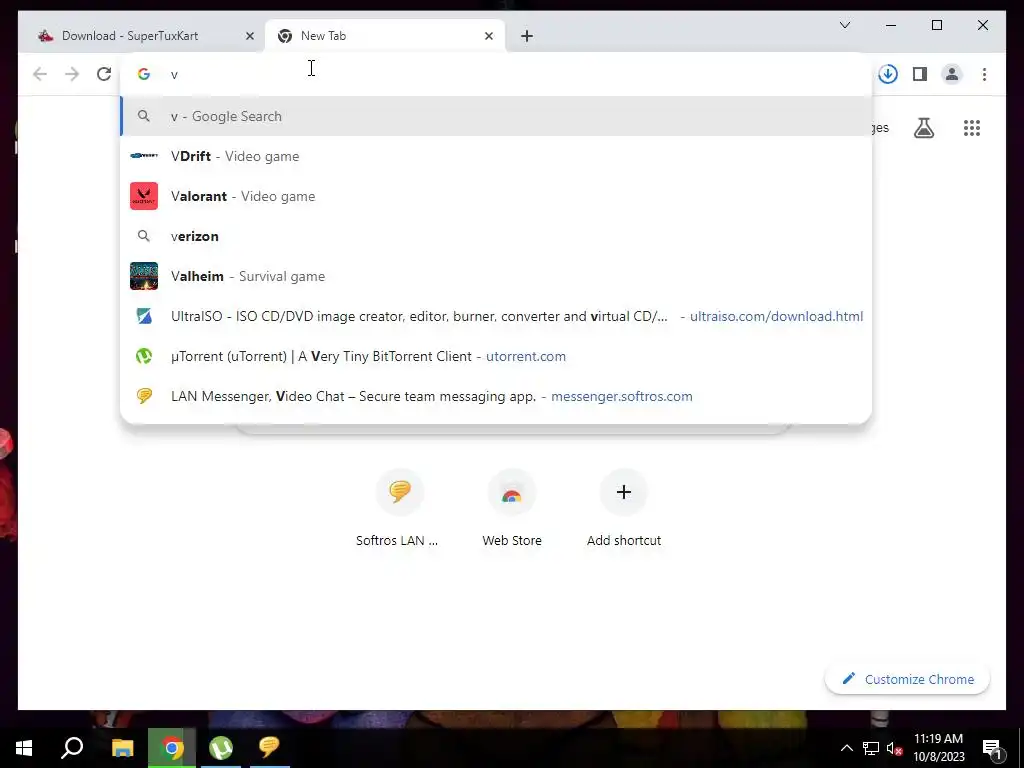
Task: Open the Softros LAN shortcut
Action: (400, 508)
